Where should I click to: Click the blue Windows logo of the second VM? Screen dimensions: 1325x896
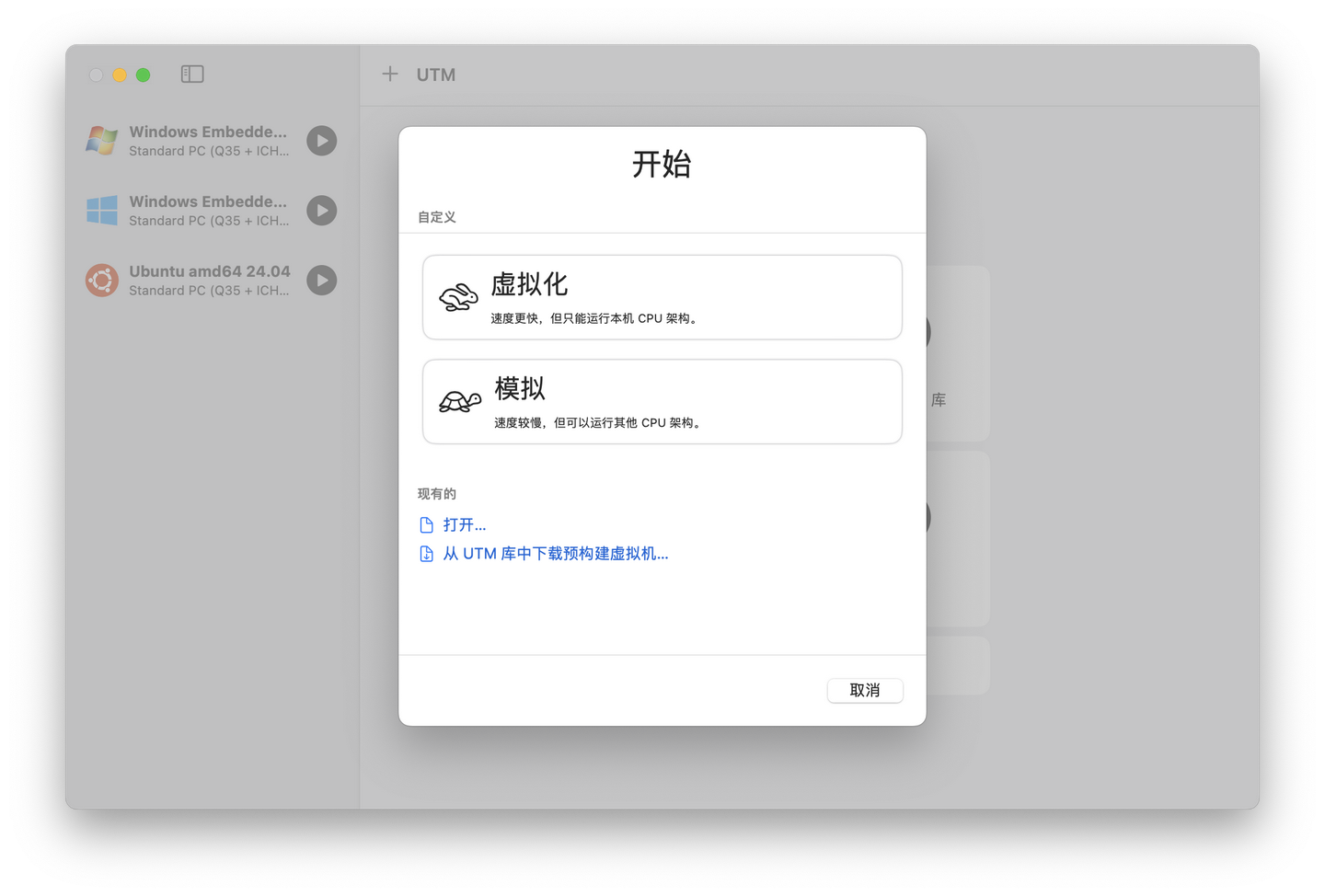coord(101,210)
